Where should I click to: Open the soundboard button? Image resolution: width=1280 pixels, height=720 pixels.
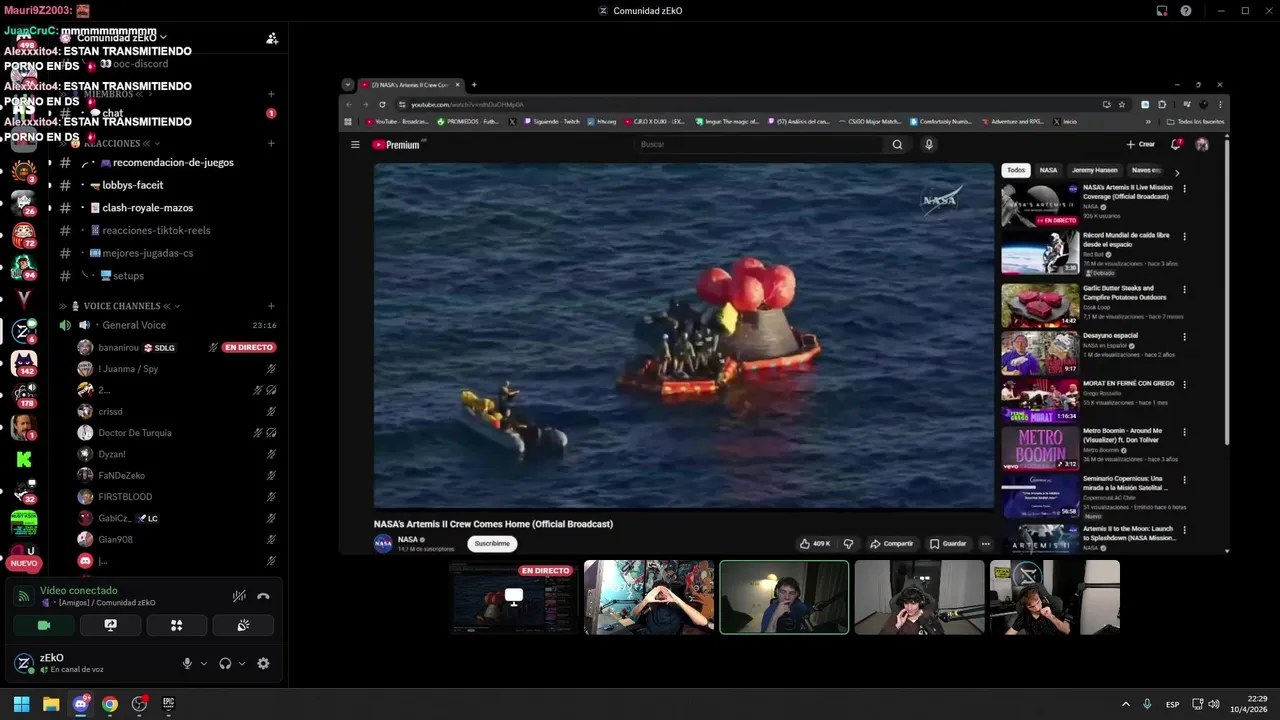coord(243,625)
